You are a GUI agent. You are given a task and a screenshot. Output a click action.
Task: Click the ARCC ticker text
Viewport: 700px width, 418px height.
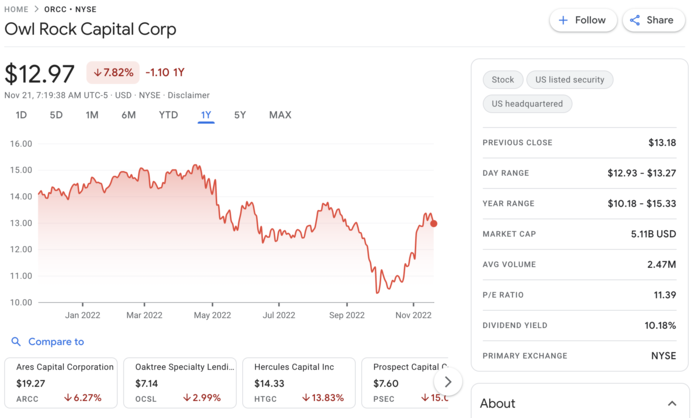coord(27,399)
